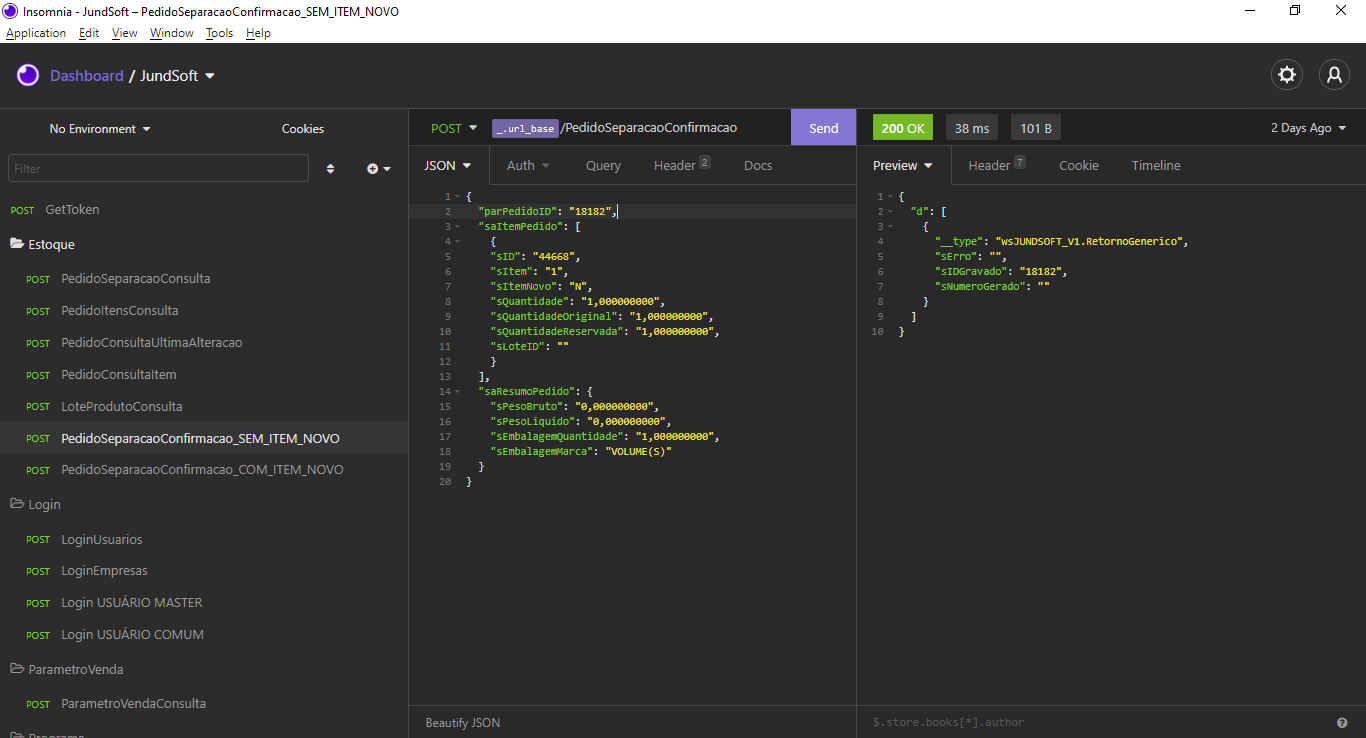The image size is (1366, 738).
Task: Switch to the Query tab
Action: [603, 165]
